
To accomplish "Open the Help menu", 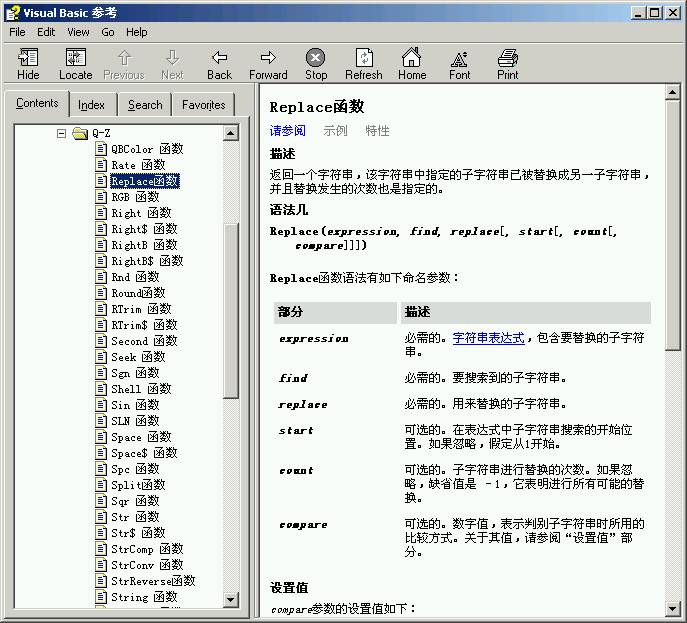I will [137, 32].
